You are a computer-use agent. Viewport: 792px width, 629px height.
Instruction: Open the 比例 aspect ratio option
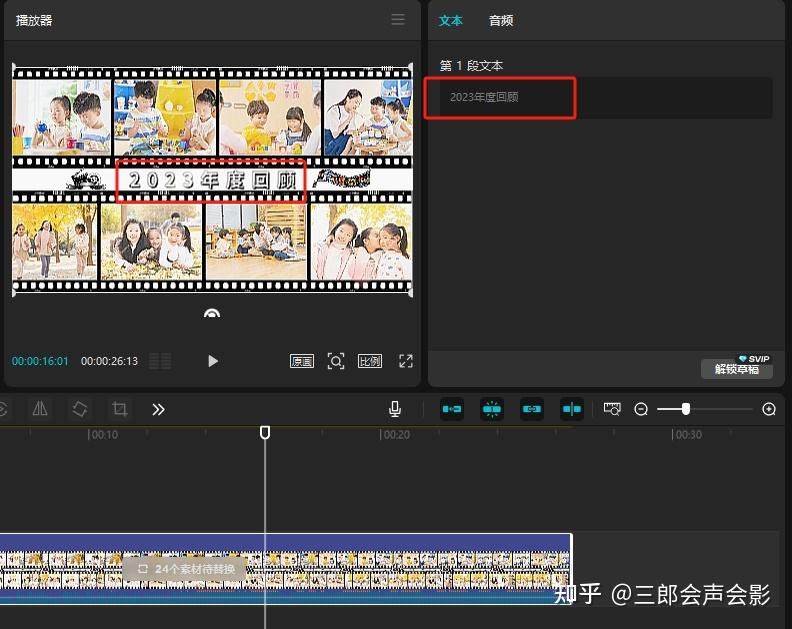[x=370, y=361]
